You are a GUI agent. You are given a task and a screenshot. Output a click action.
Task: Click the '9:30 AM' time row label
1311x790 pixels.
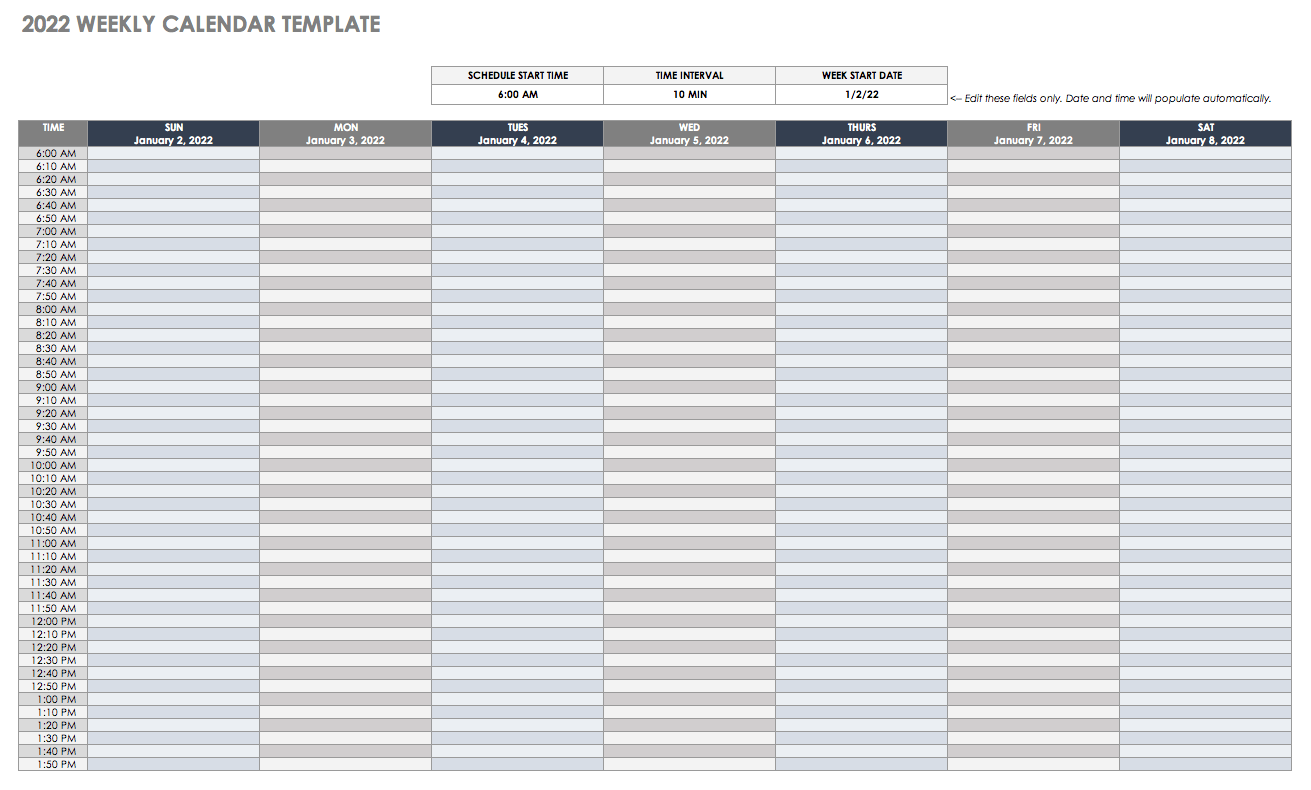point(53,426)
